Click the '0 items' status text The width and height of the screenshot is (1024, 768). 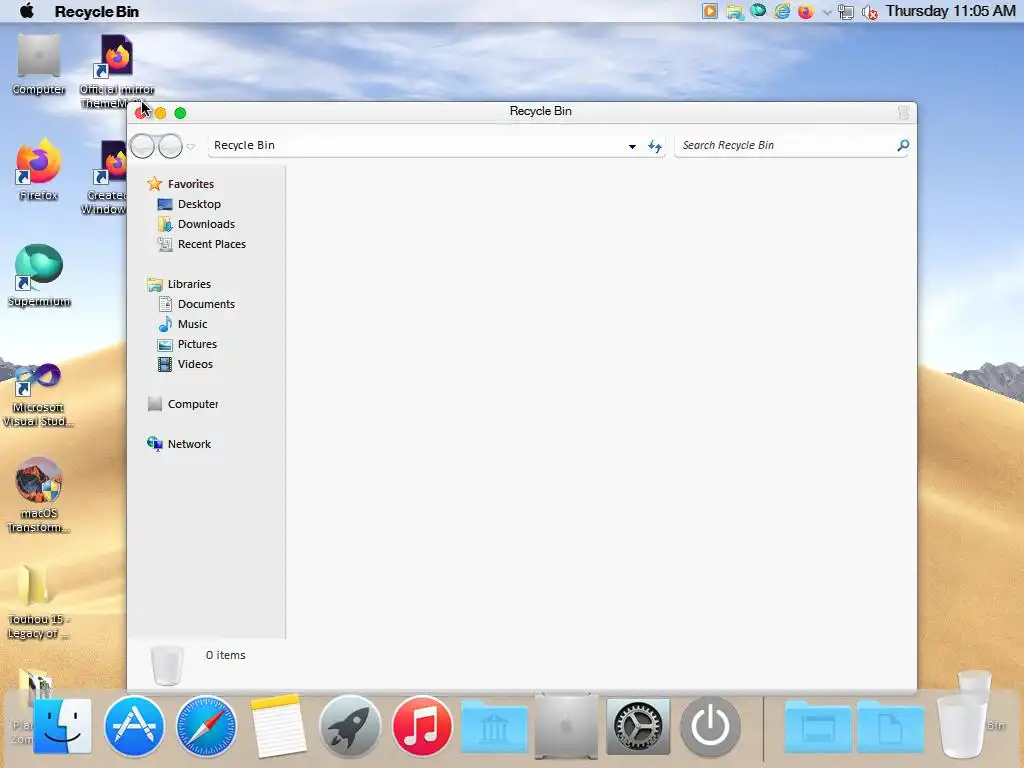226,655
